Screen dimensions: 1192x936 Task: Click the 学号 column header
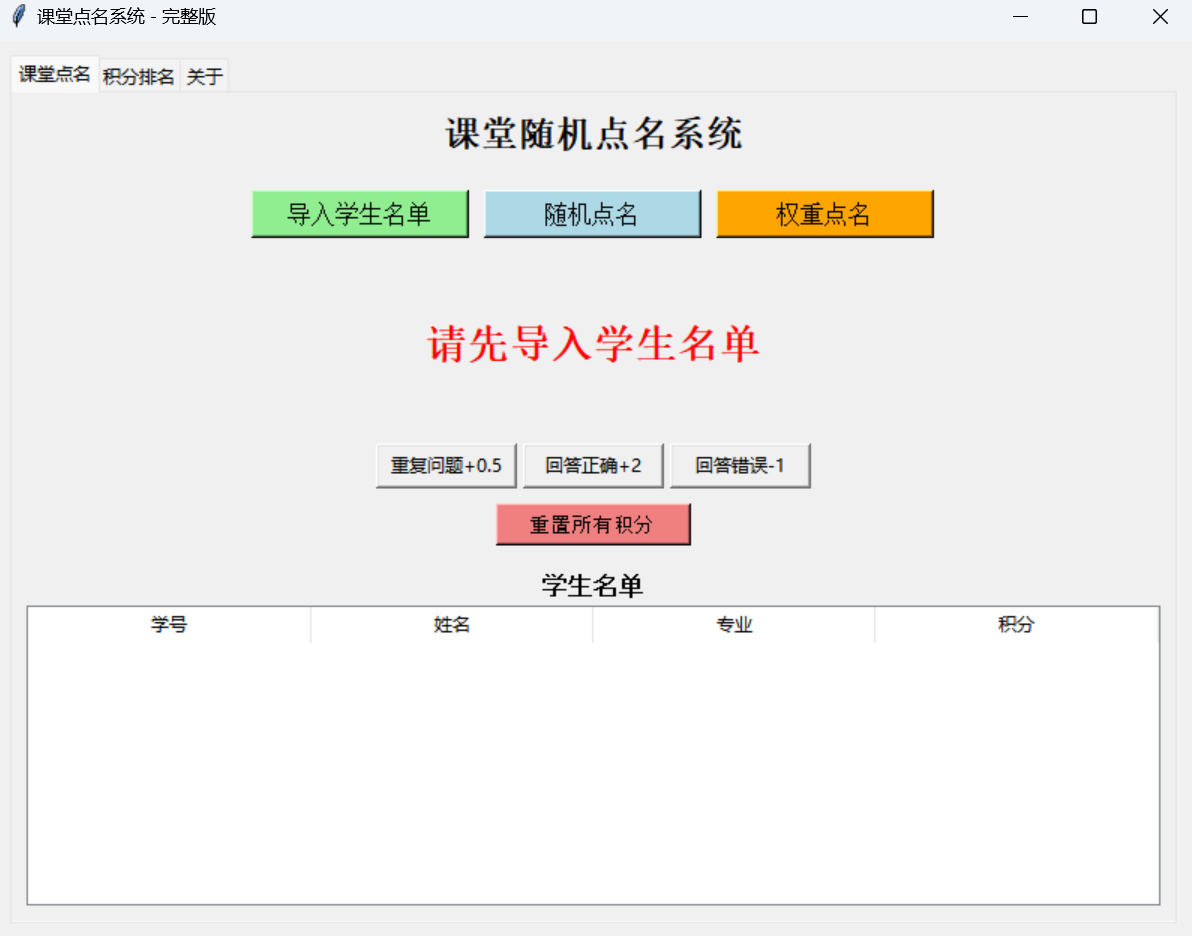[x=169, y=625]
